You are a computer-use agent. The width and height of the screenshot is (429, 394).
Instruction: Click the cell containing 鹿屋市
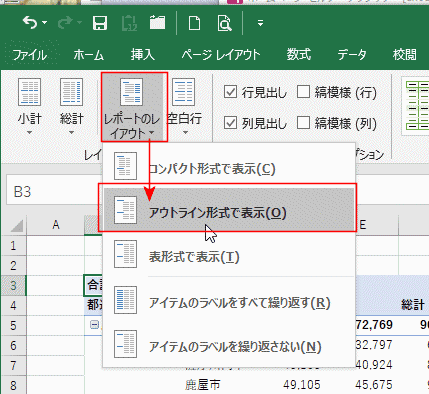point(203,385)
